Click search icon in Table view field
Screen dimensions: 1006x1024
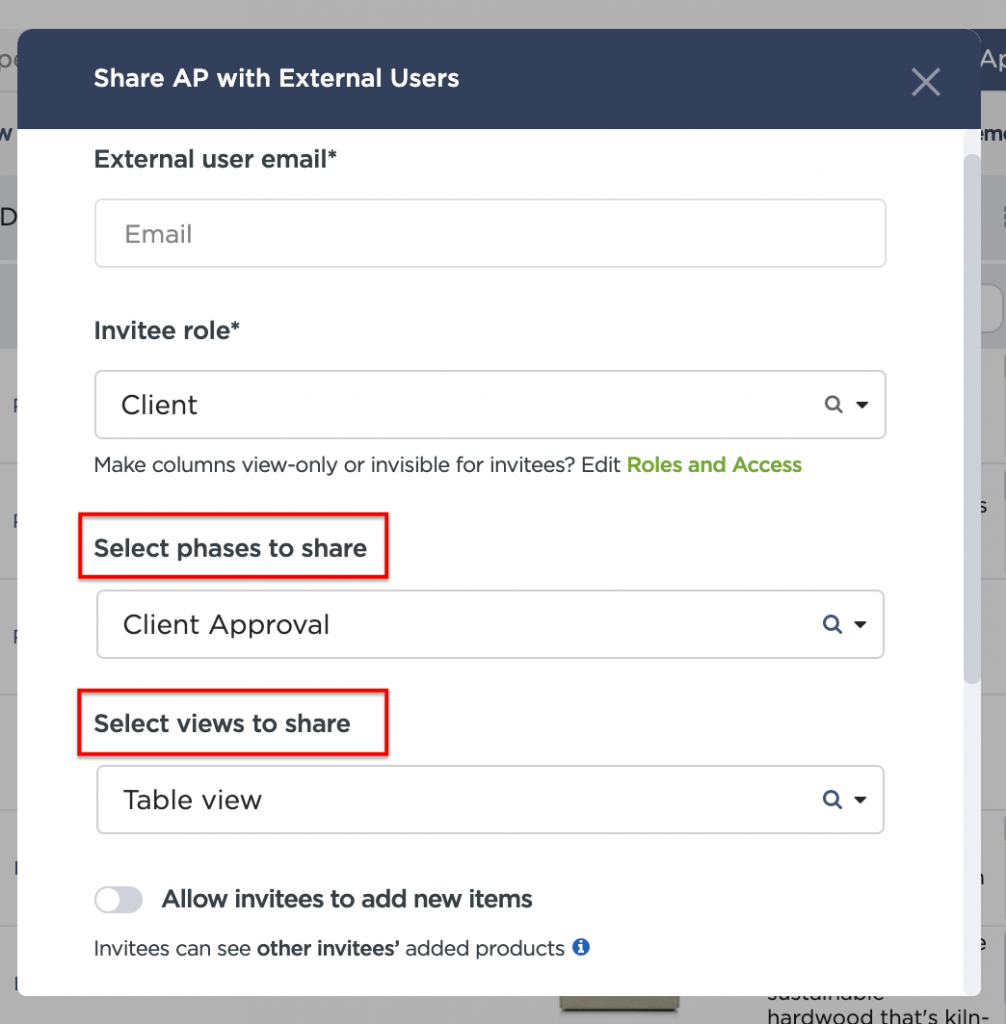click(832, 799)
